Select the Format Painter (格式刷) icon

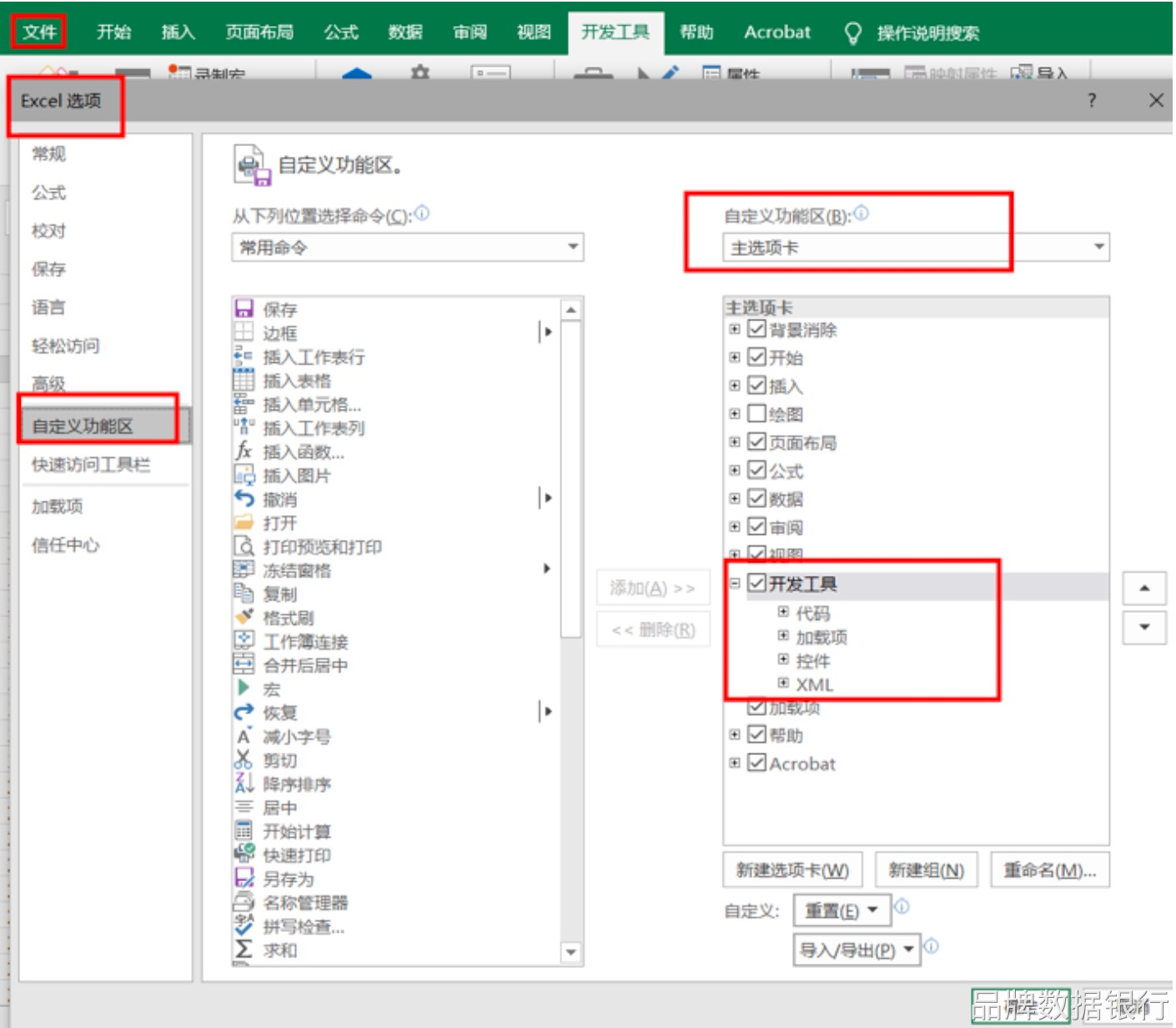pos(244,617)
